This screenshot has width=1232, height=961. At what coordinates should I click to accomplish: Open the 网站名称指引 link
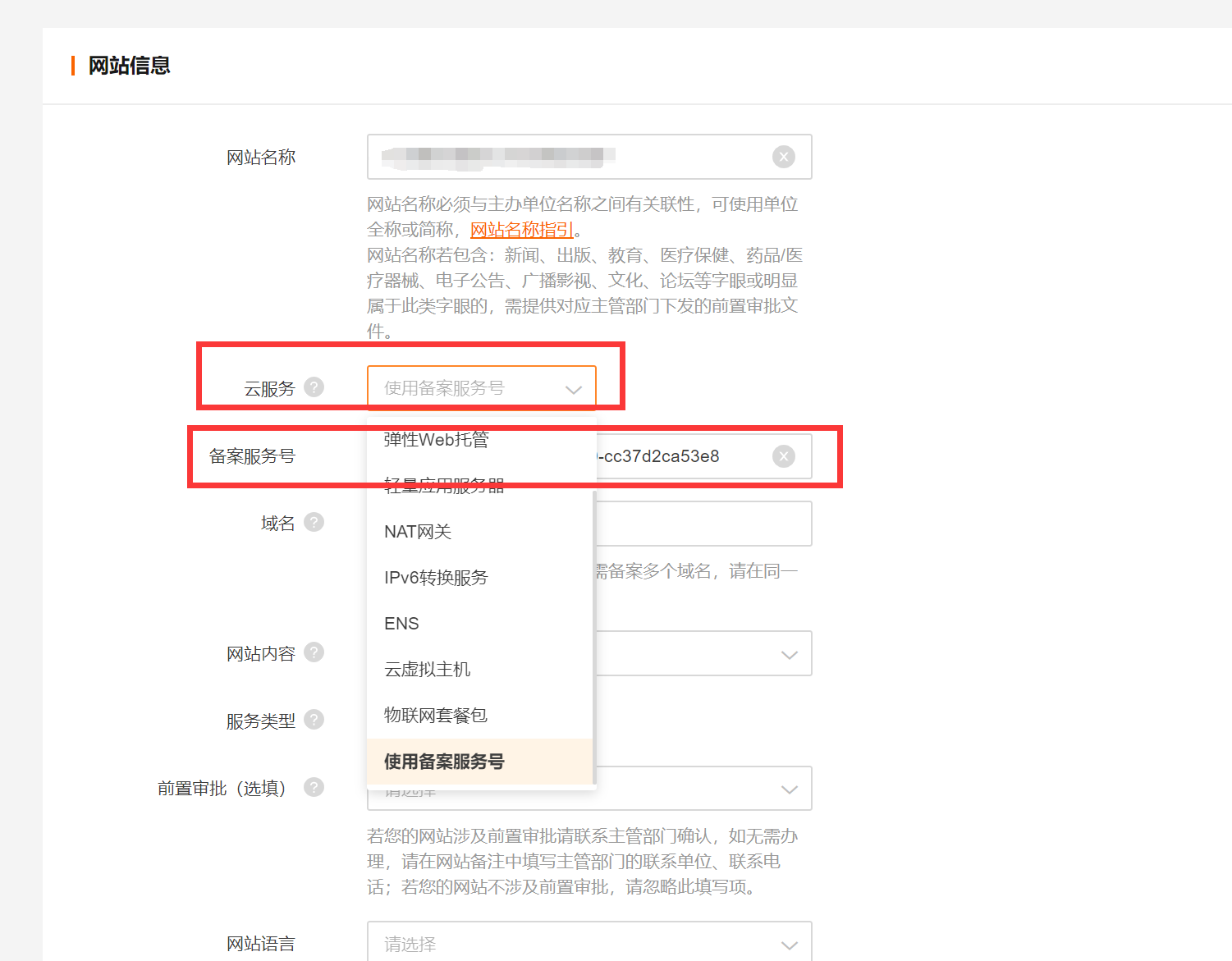pyautogui.click(x=521, y=230)
